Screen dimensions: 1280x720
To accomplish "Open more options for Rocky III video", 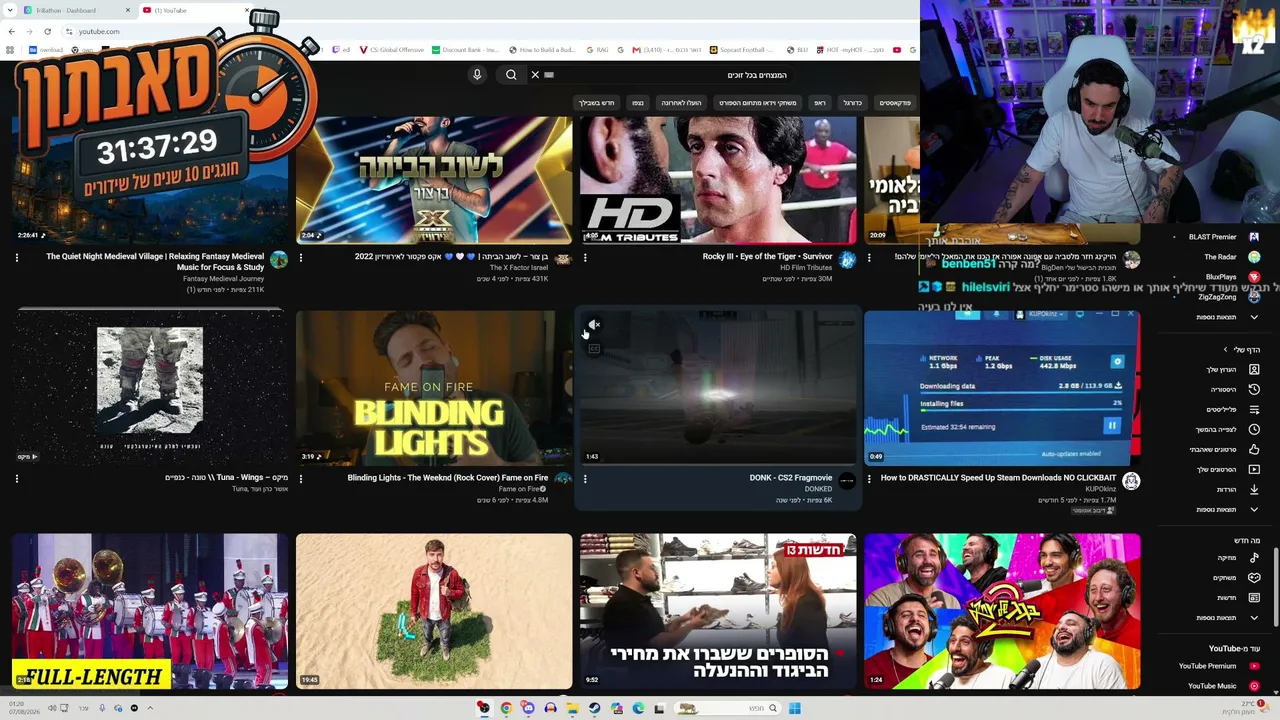I will tap(585, 258).
